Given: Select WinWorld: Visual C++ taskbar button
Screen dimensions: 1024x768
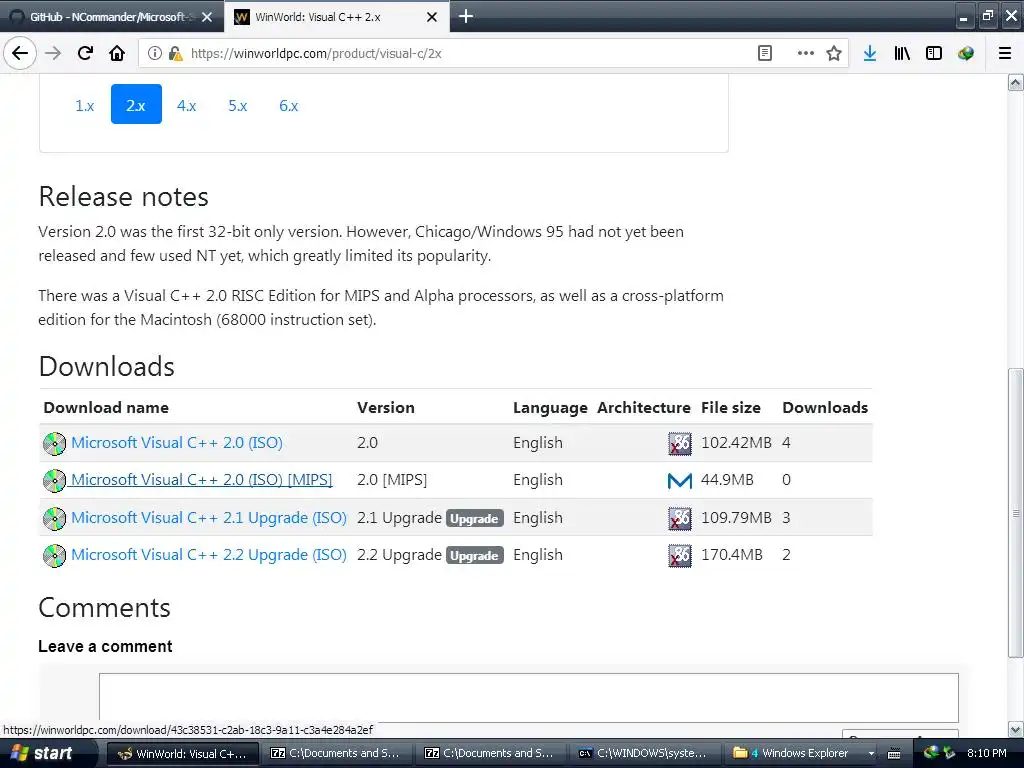Looking at the screenshot, I should click(x=182, y=754).
